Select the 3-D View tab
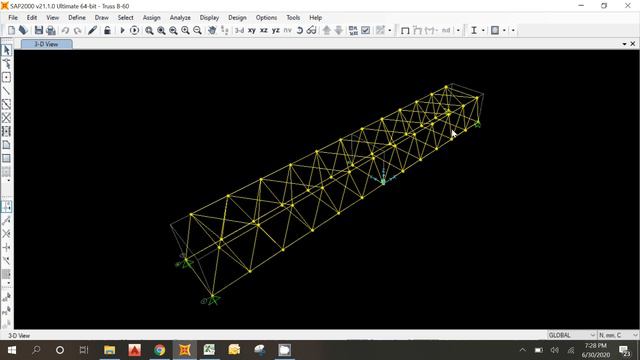Image resolution: width=640 pixels, height=360 pixels. [x=47, y=44]
